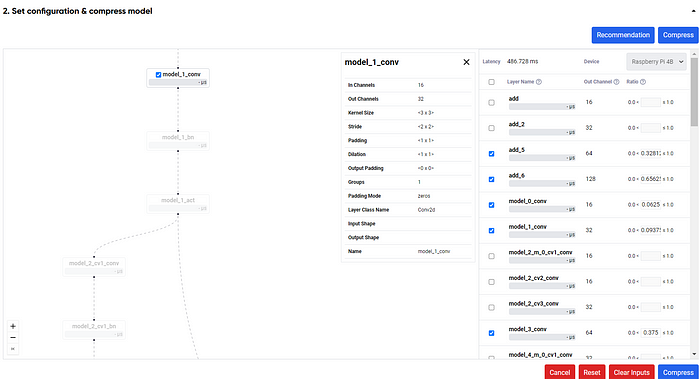Click the ratio input for add layer
Viewport: 700px width, 379px height.
[650, 102]
